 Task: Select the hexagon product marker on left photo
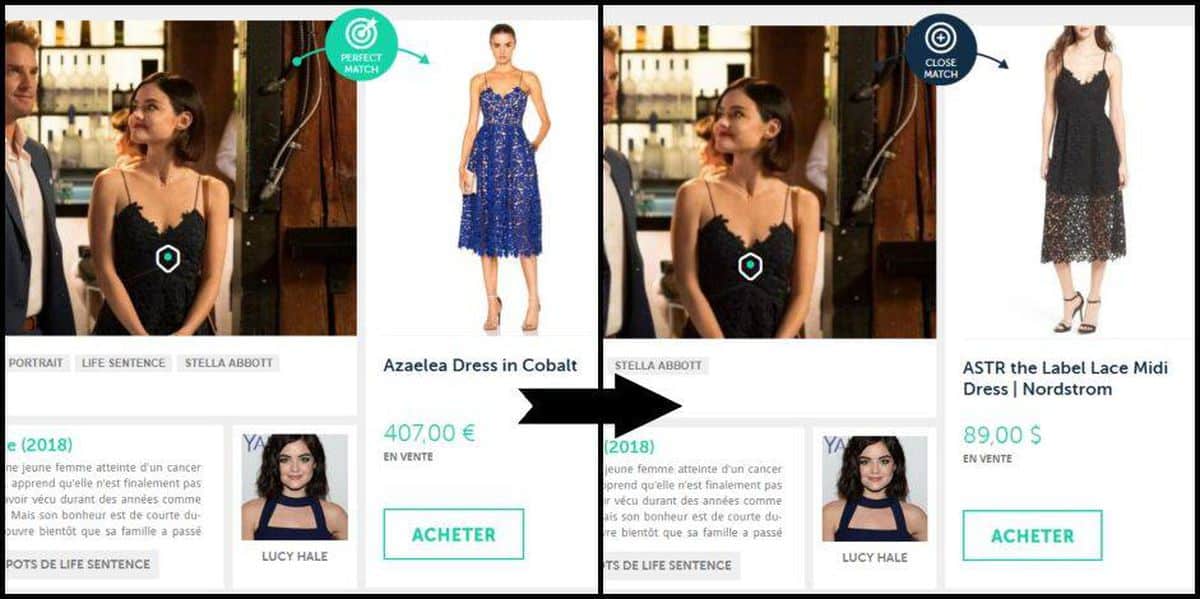[168, 259]
